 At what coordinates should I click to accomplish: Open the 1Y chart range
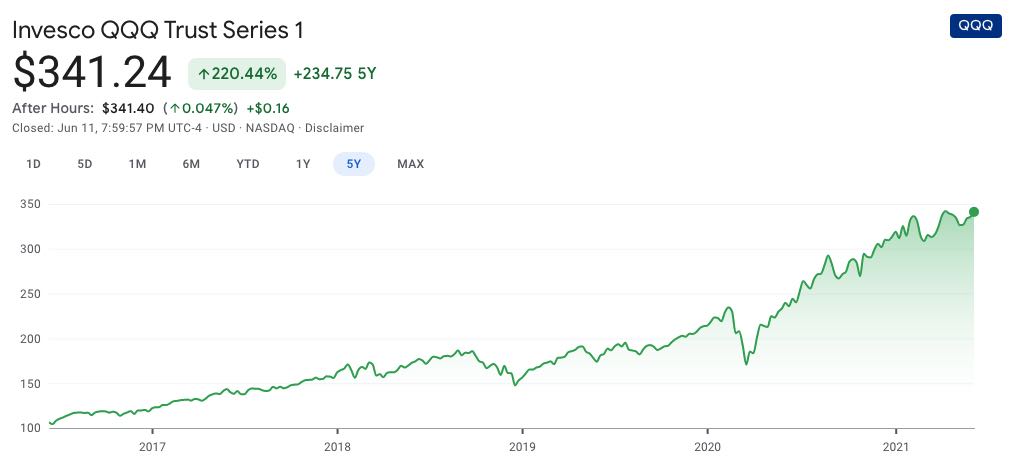303,164
